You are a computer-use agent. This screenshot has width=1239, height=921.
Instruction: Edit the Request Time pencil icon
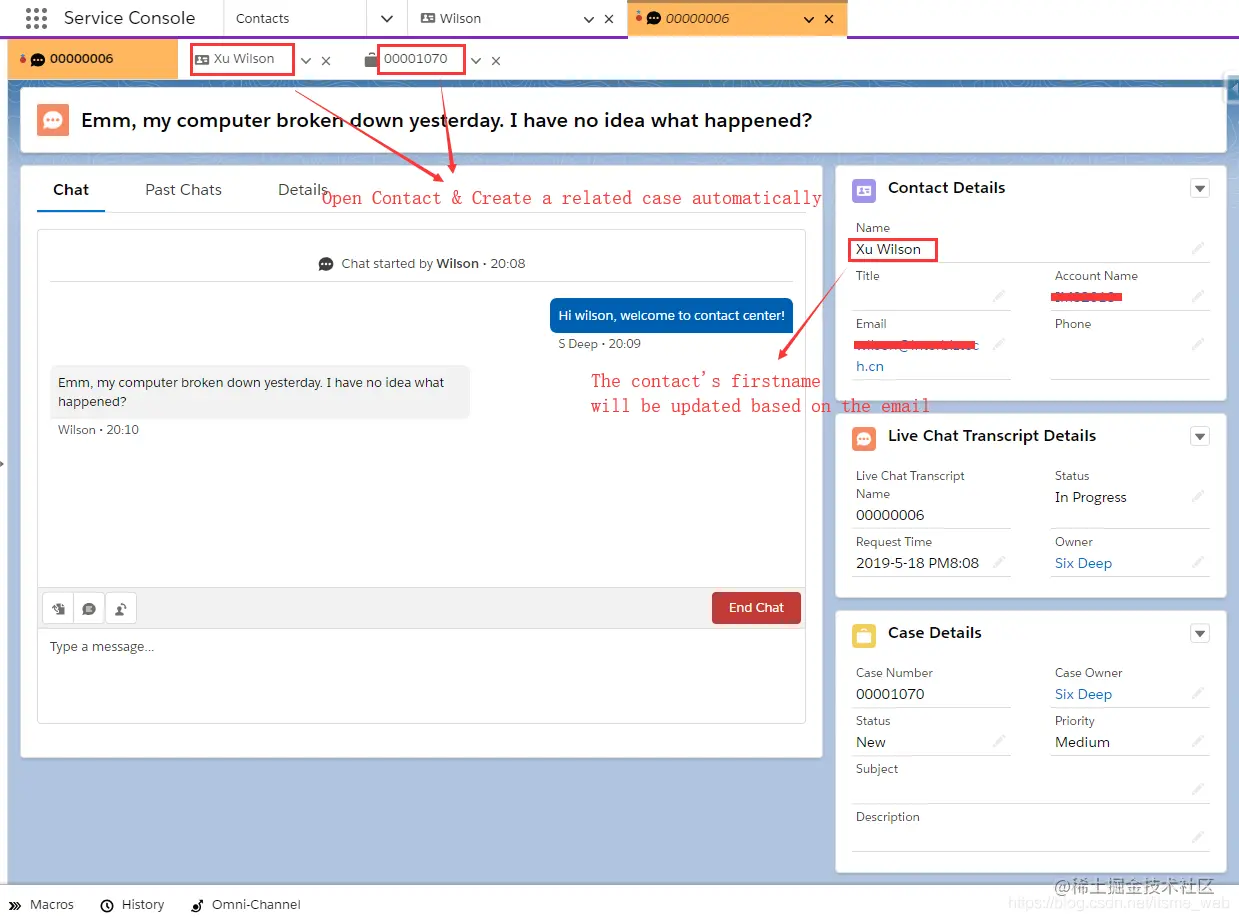(x=998, y=563)
